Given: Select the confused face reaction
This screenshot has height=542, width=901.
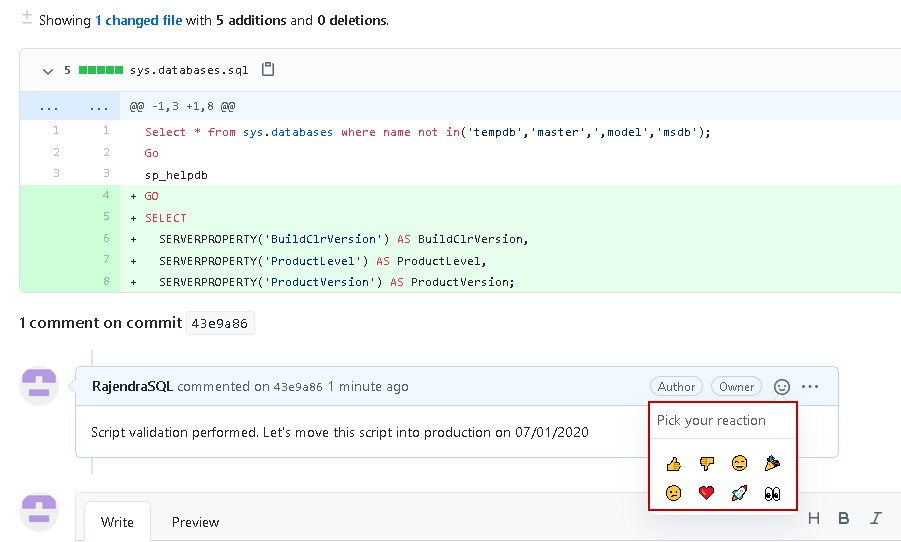Looking at the screenshot, I should [x=674, y=493].
